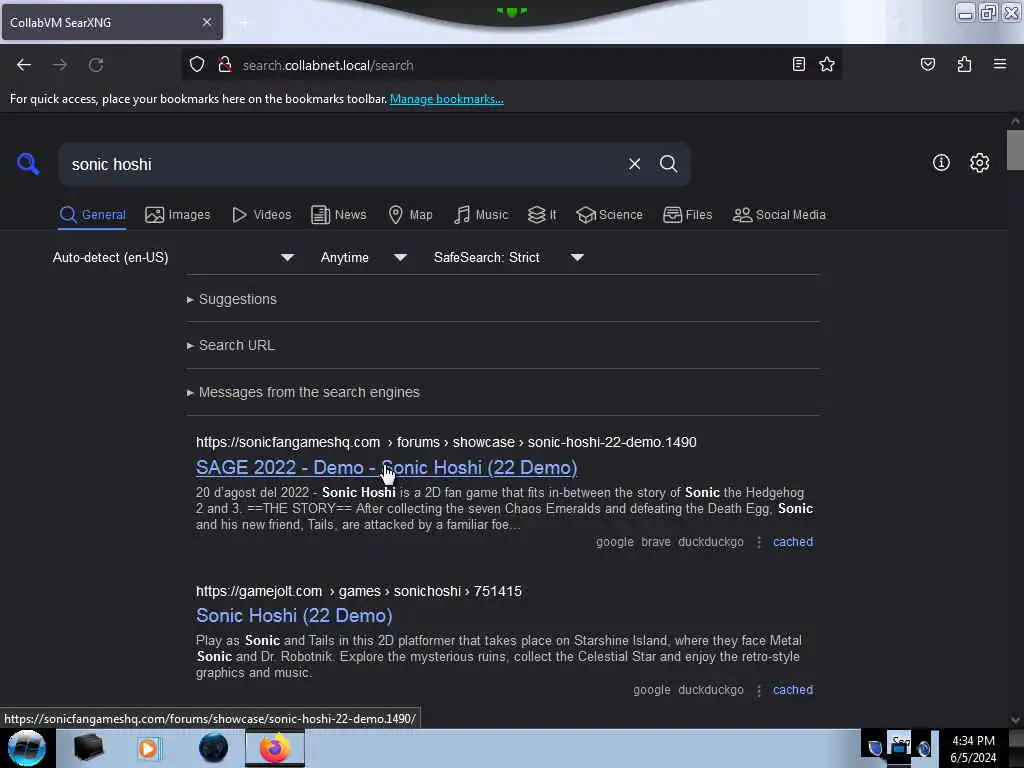1024x768 pixels.
Task: Open cached version of gamejolt result
Action: tap(793, 690)
